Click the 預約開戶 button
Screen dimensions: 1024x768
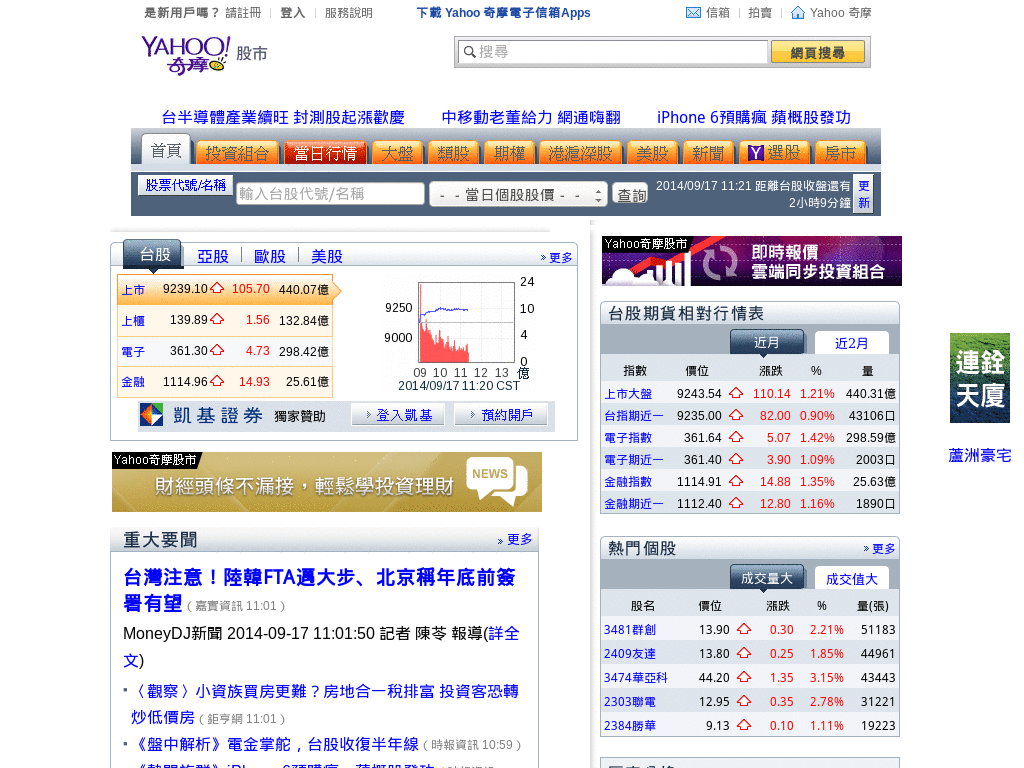coord(501,415)
